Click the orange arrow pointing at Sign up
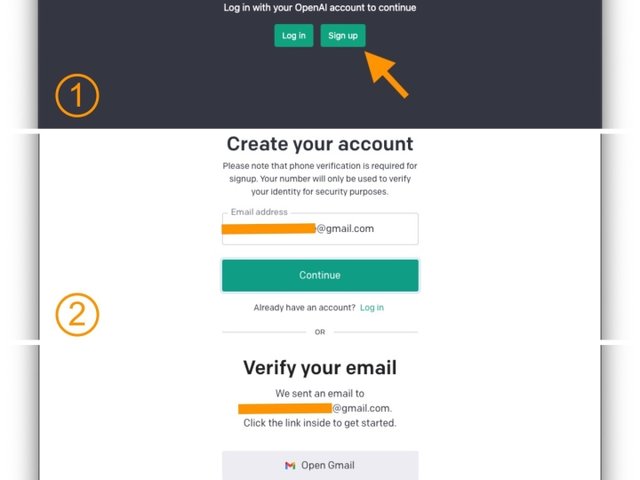The width and height of the screenshot is (640, 480). 388,75
